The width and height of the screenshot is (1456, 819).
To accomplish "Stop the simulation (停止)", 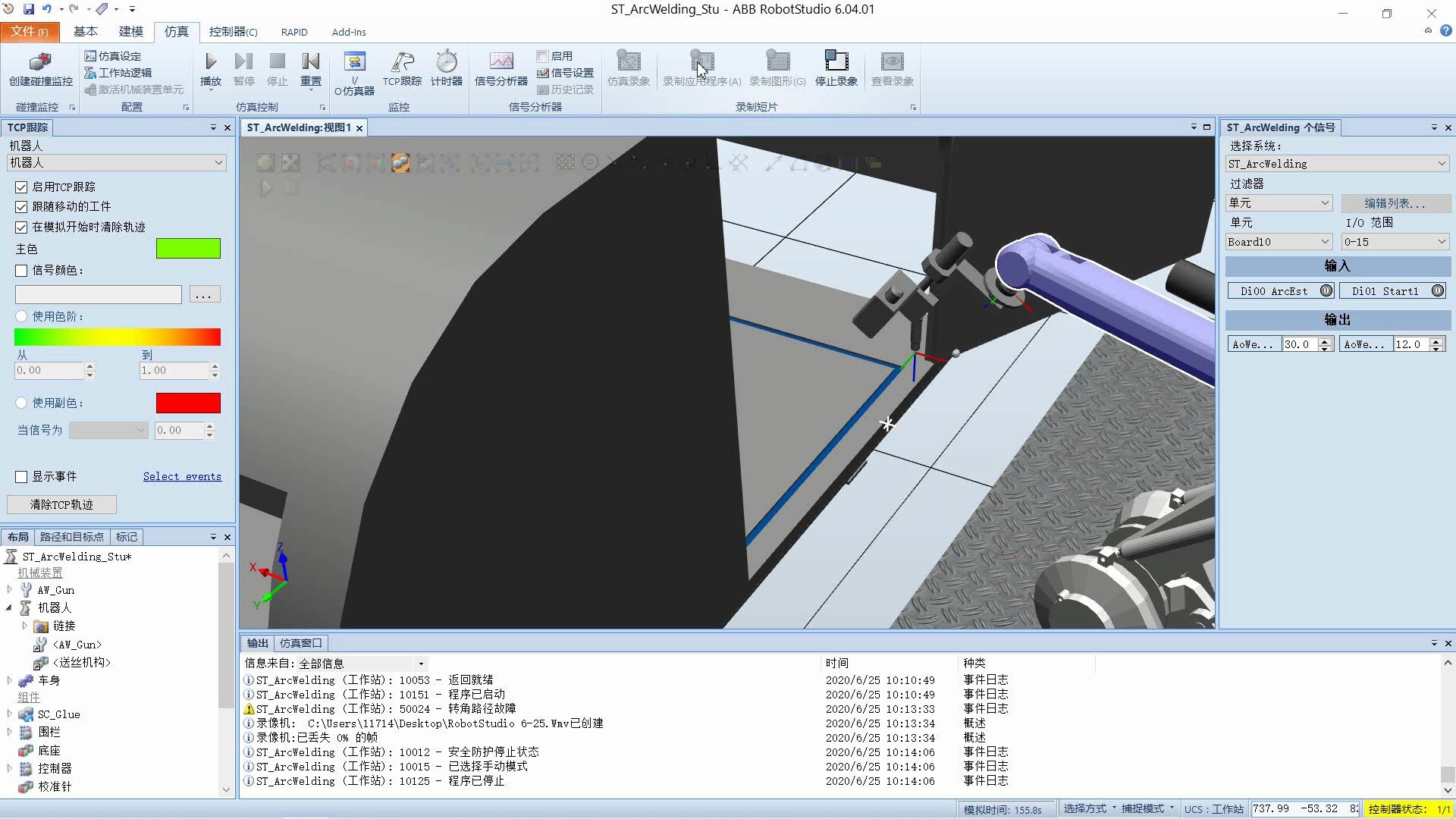I will point(278,69).
